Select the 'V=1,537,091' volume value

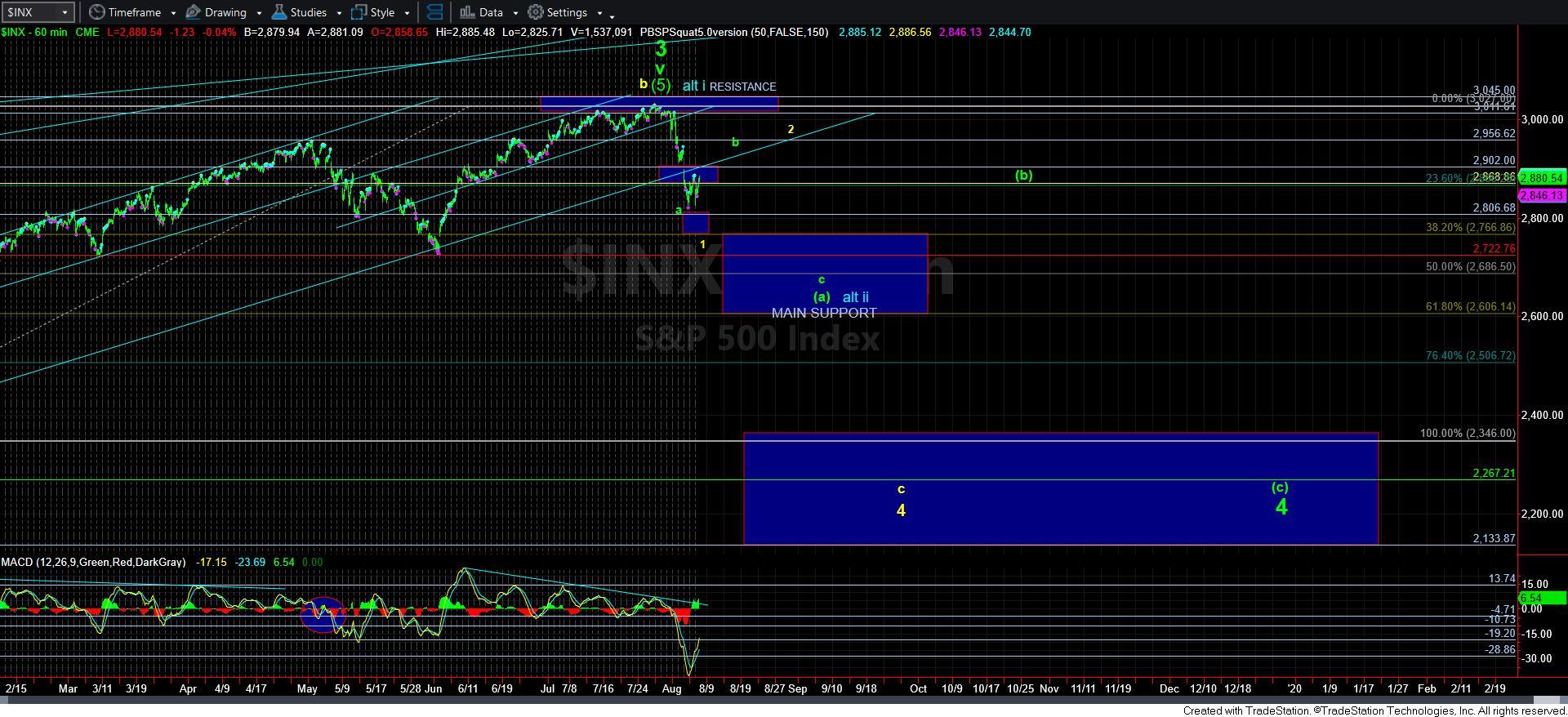tap(600, 32)
